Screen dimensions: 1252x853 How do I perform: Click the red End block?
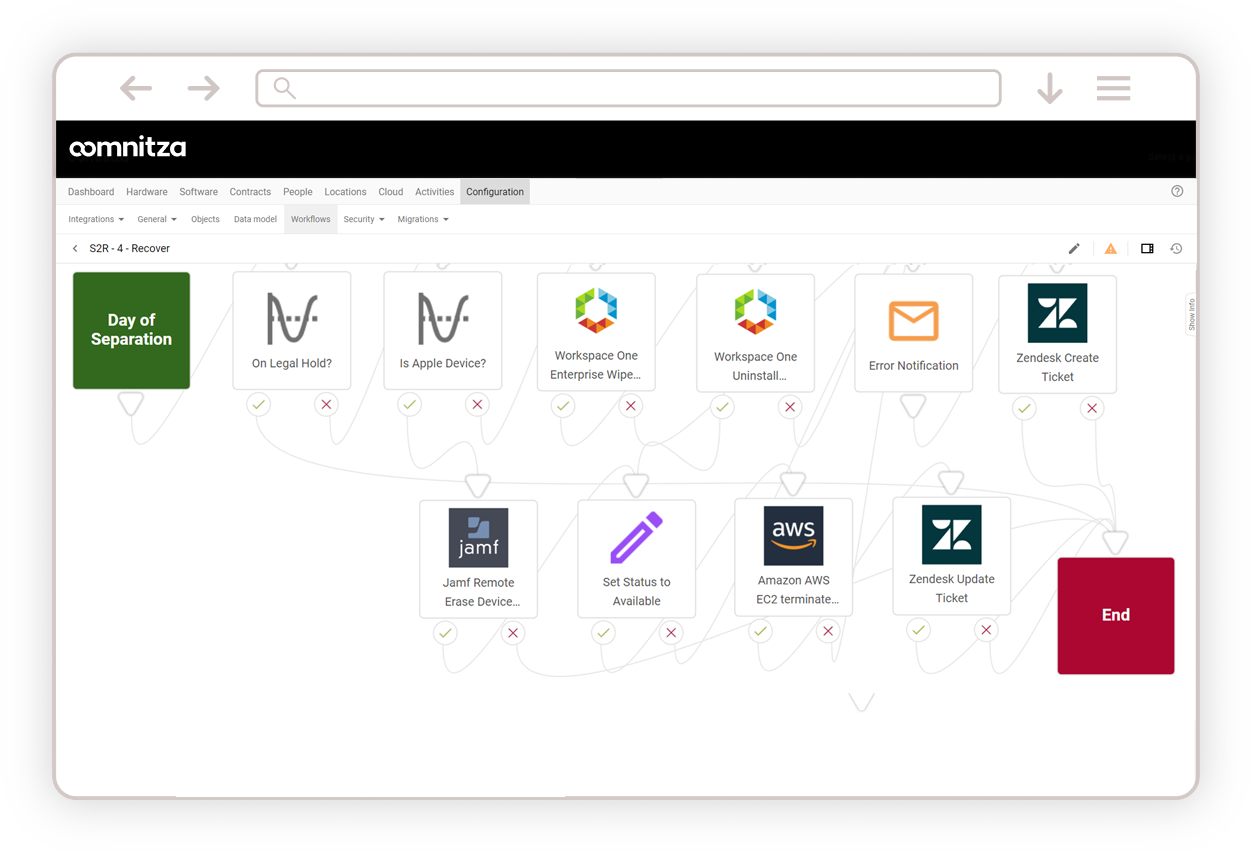click(x=1115, y=615)
